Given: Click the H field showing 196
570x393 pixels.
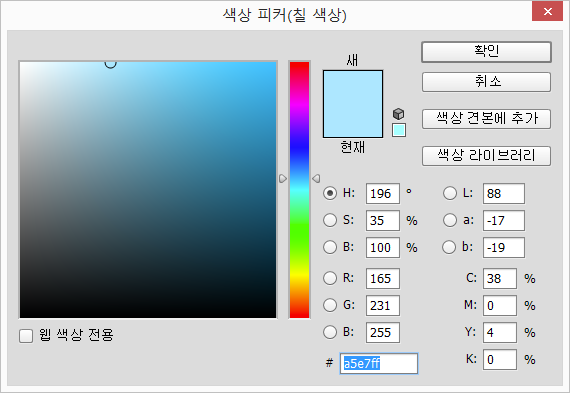Looking at the screenshot, I should tap(383, 193).
